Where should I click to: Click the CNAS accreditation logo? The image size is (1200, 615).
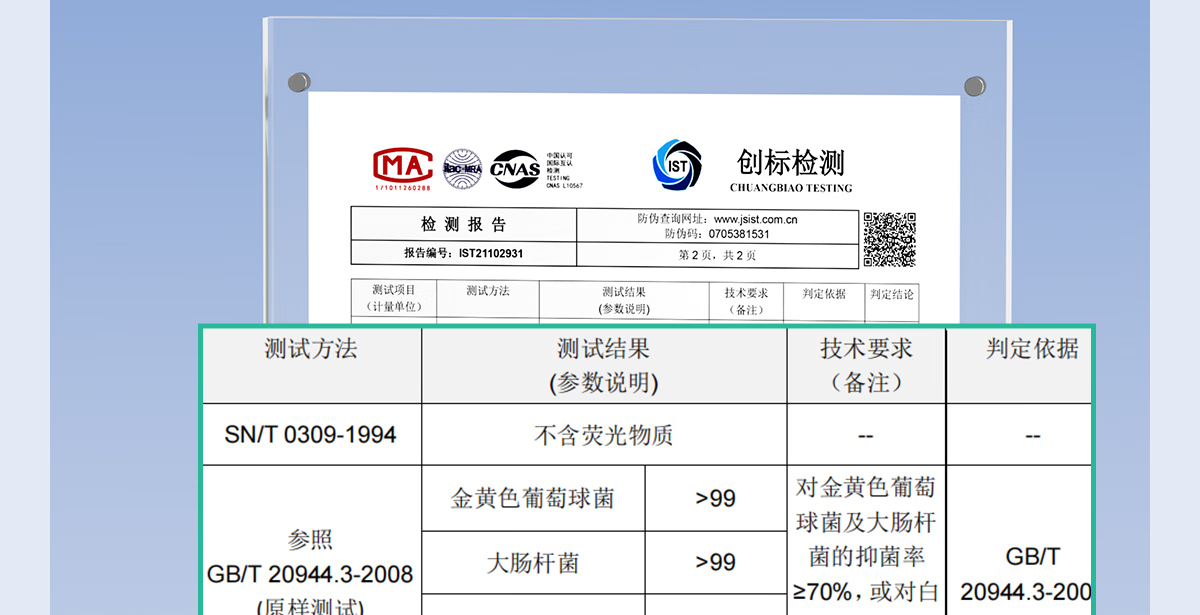point(515,169)
